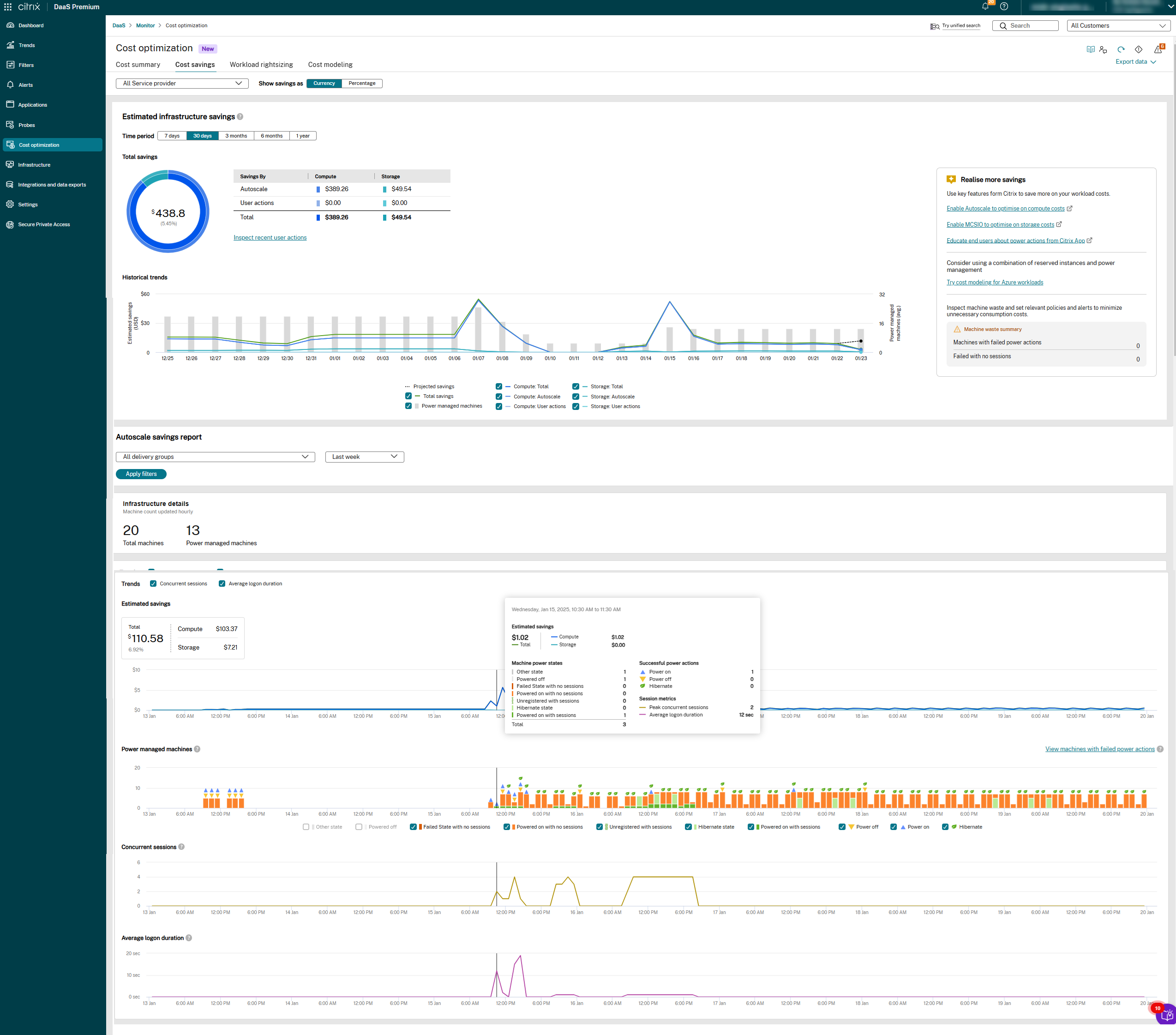Open View machines with failed power actions
The width and height of the screenshot is (1176, 1035).
point(1099,749)
